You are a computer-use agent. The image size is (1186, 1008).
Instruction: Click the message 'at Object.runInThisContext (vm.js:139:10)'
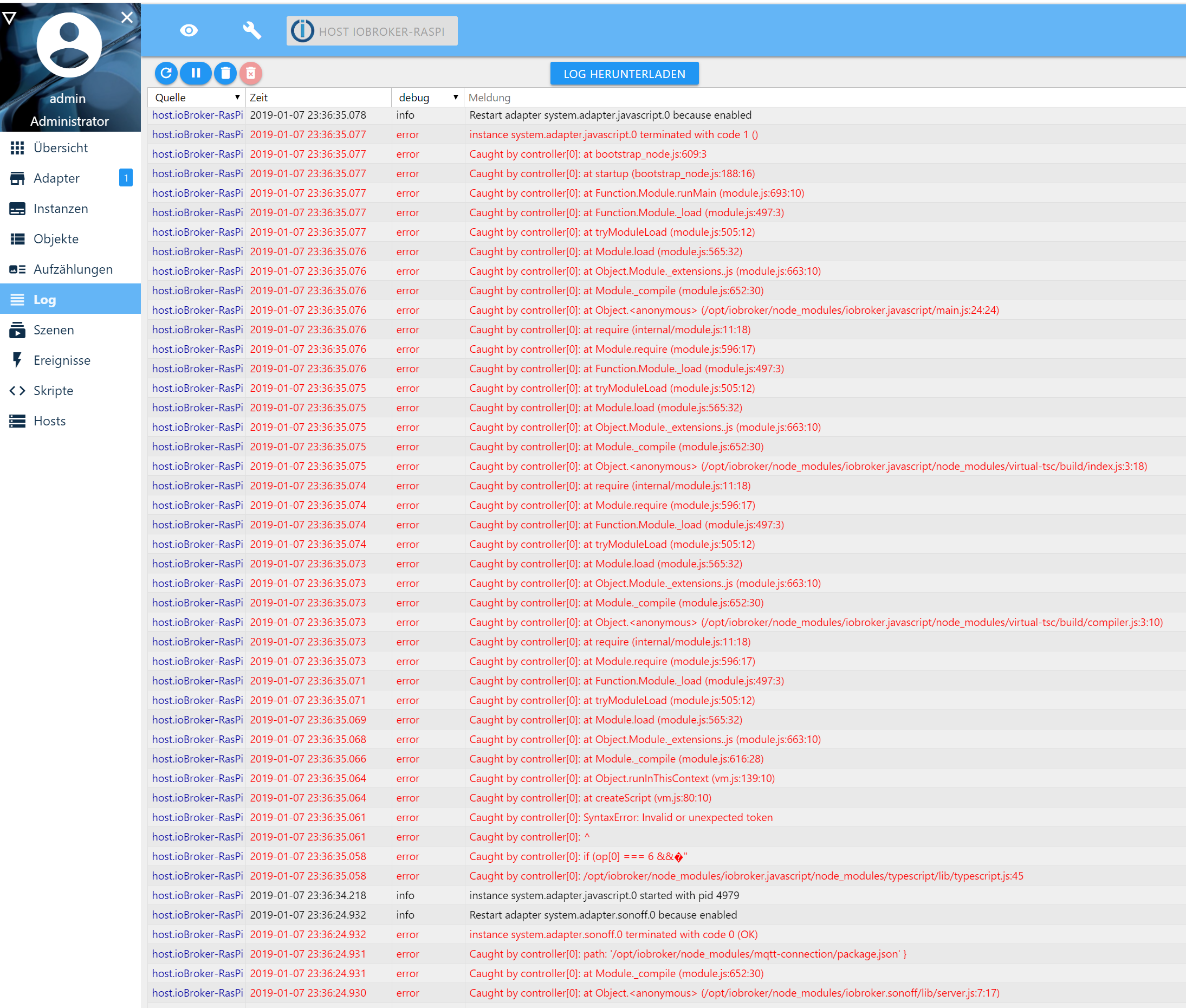point(621,778)
